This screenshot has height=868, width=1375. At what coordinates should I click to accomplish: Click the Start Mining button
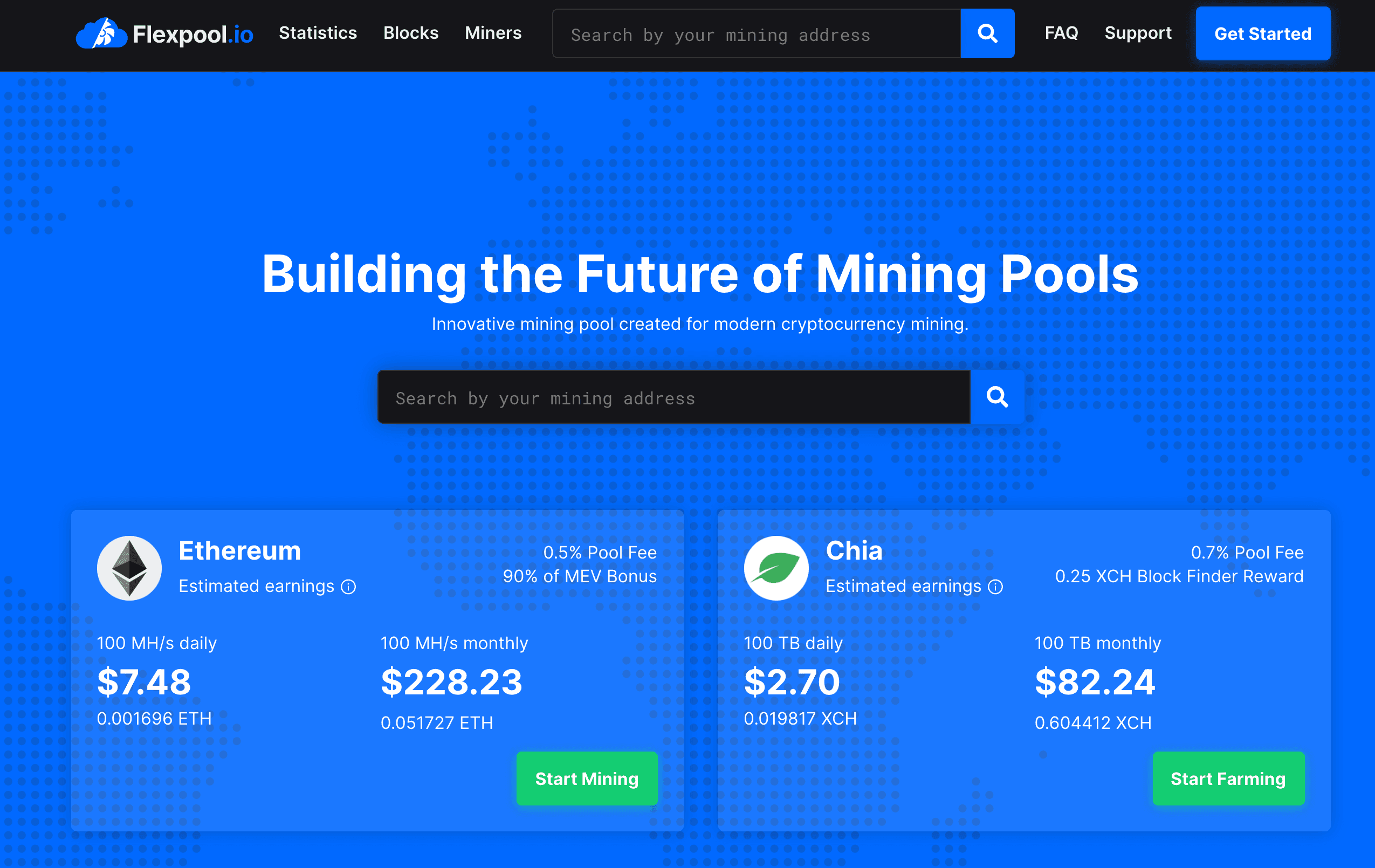click(587, 779)
